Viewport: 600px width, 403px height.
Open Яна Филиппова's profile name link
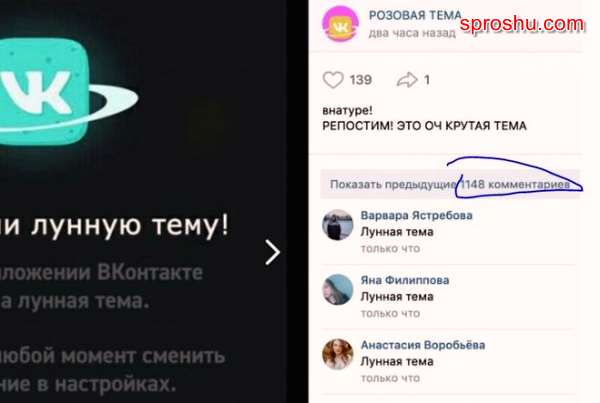405,280
